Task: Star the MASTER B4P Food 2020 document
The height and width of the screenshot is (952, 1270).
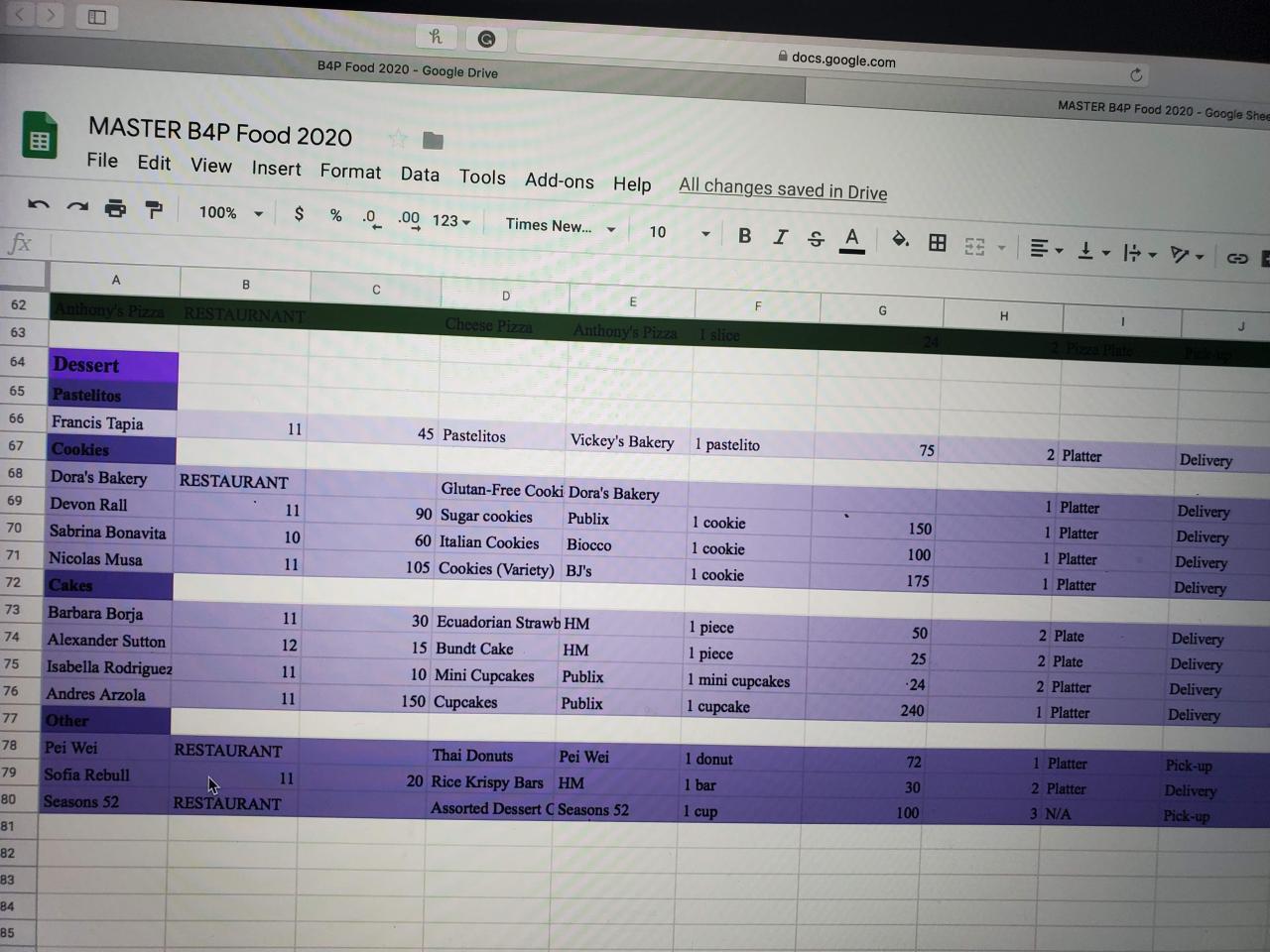Action: 398,139
